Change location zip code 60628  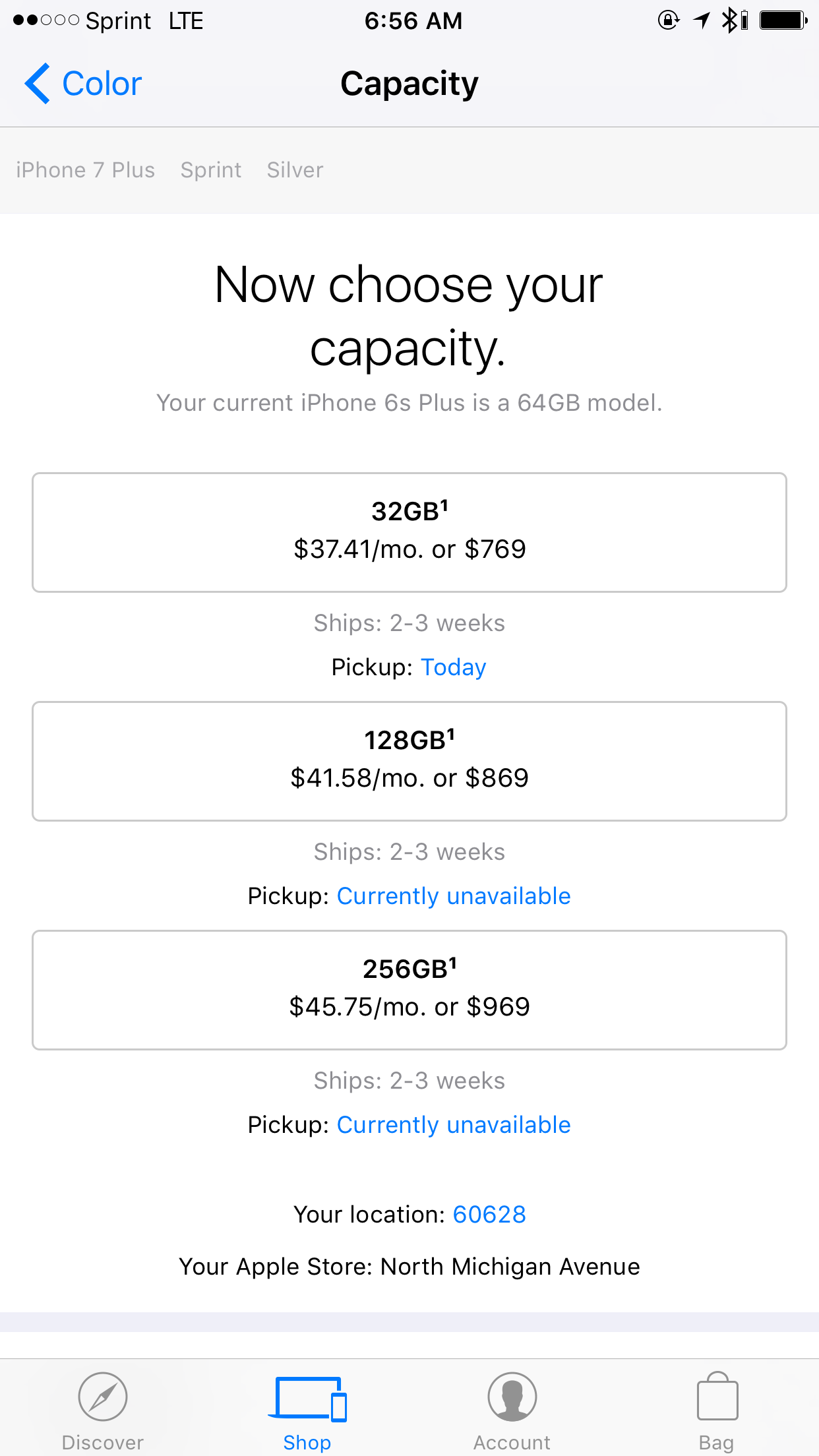[489, 1215]
